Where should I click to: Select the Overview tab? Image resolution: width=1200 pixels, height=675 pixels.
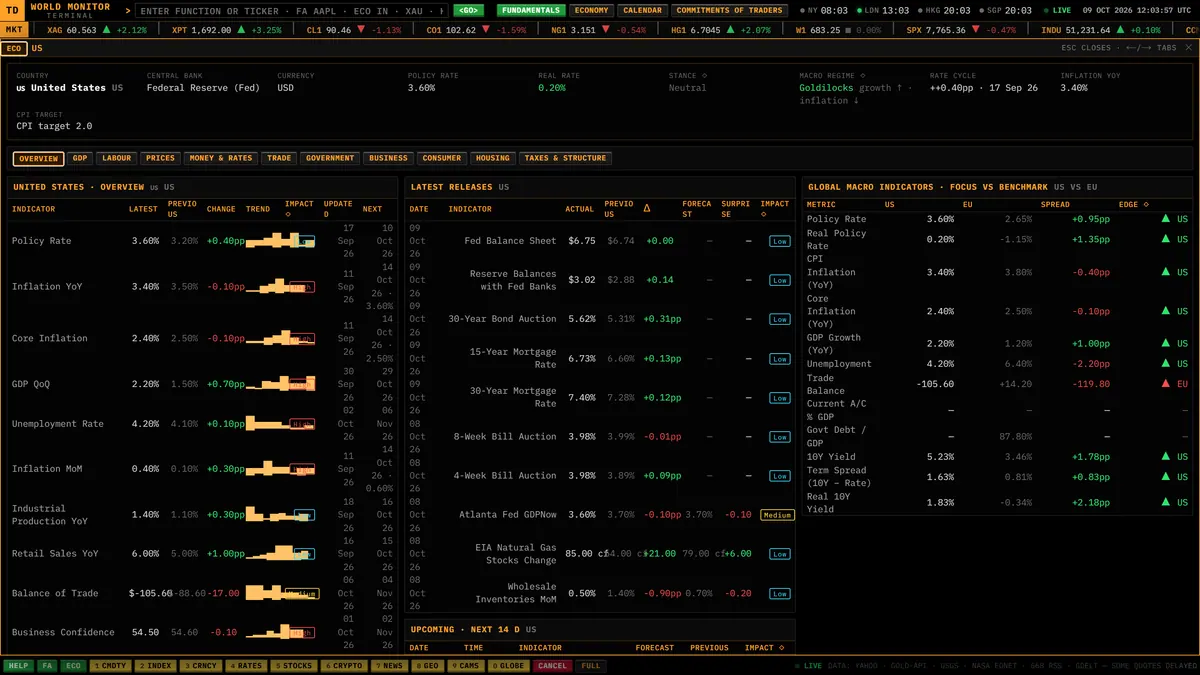pyautogui.click(x=39, y=158)
